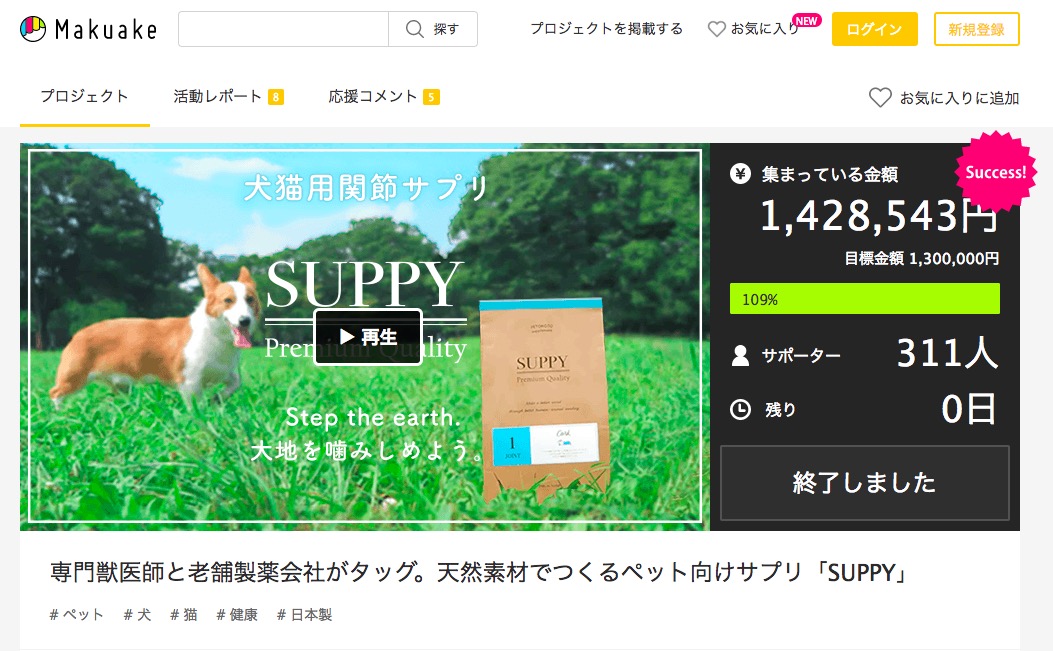Click the heart icon next to お気に入りに追加
1053x651 pixels.
tap(880, 97)
